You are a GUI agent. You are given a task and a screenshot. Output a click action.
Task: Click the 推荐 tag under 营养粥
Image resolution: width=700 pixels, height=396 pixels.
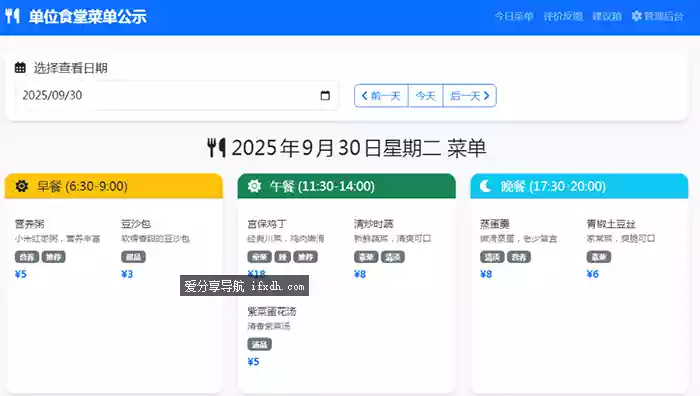click(x=54, y=257)
